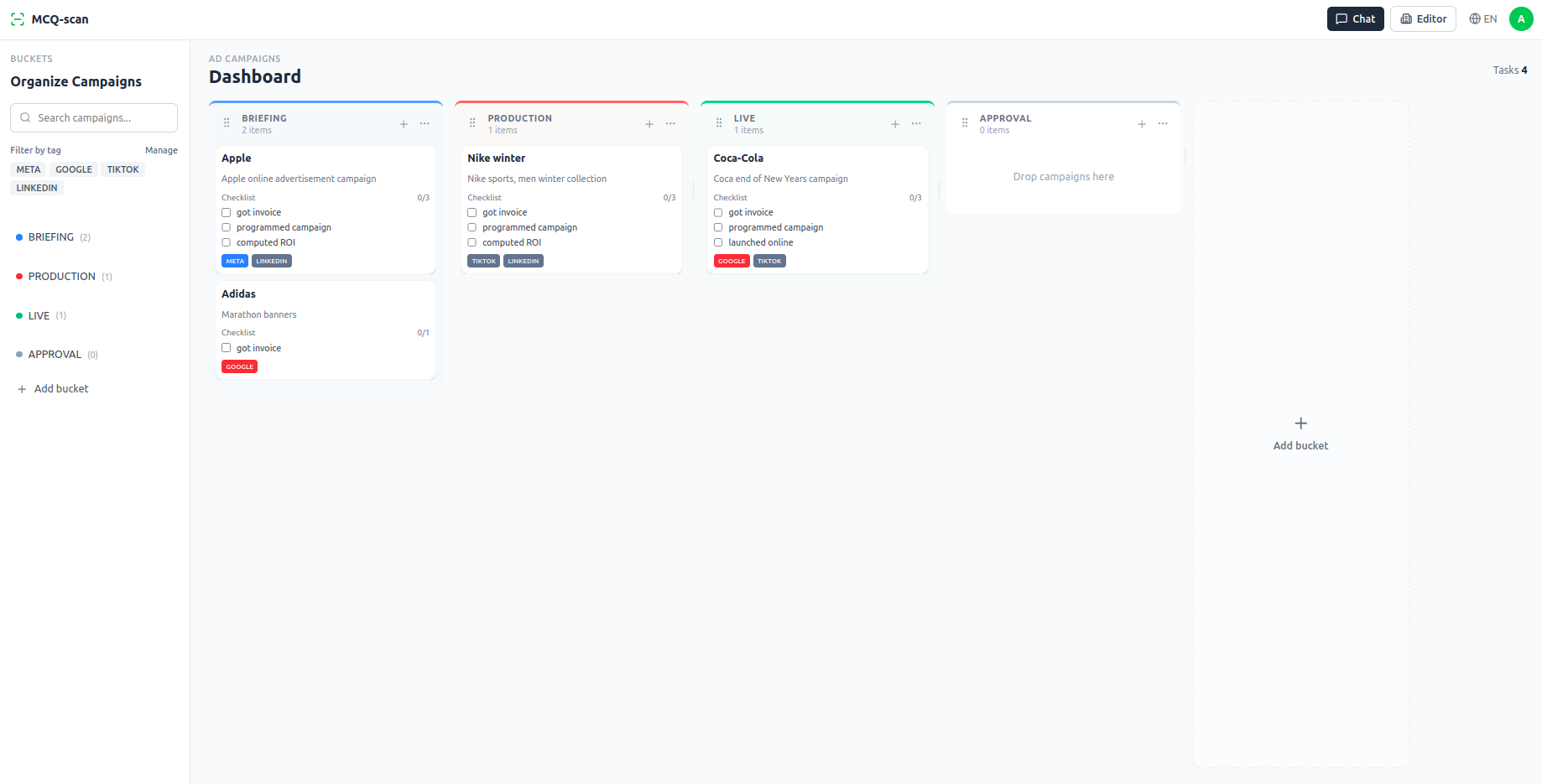Image resolution: width=1542 pixels, height=784 pixels.
Task: Open the three-dot menu of PRODUCTION column
Action: pyautogui.click(x=670, y=124)
